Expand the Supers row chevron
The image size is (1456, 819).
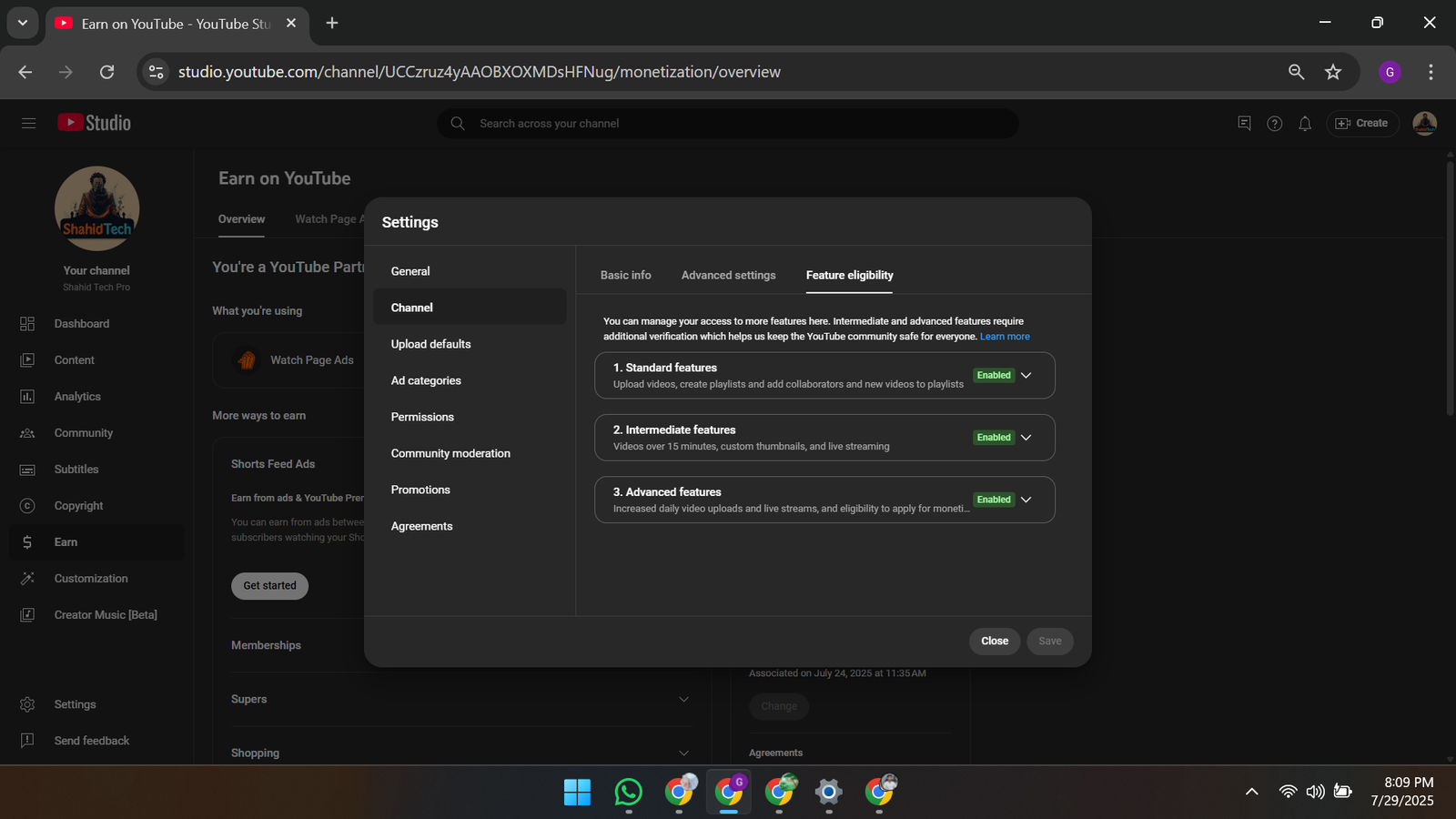(x=683, y=699)
